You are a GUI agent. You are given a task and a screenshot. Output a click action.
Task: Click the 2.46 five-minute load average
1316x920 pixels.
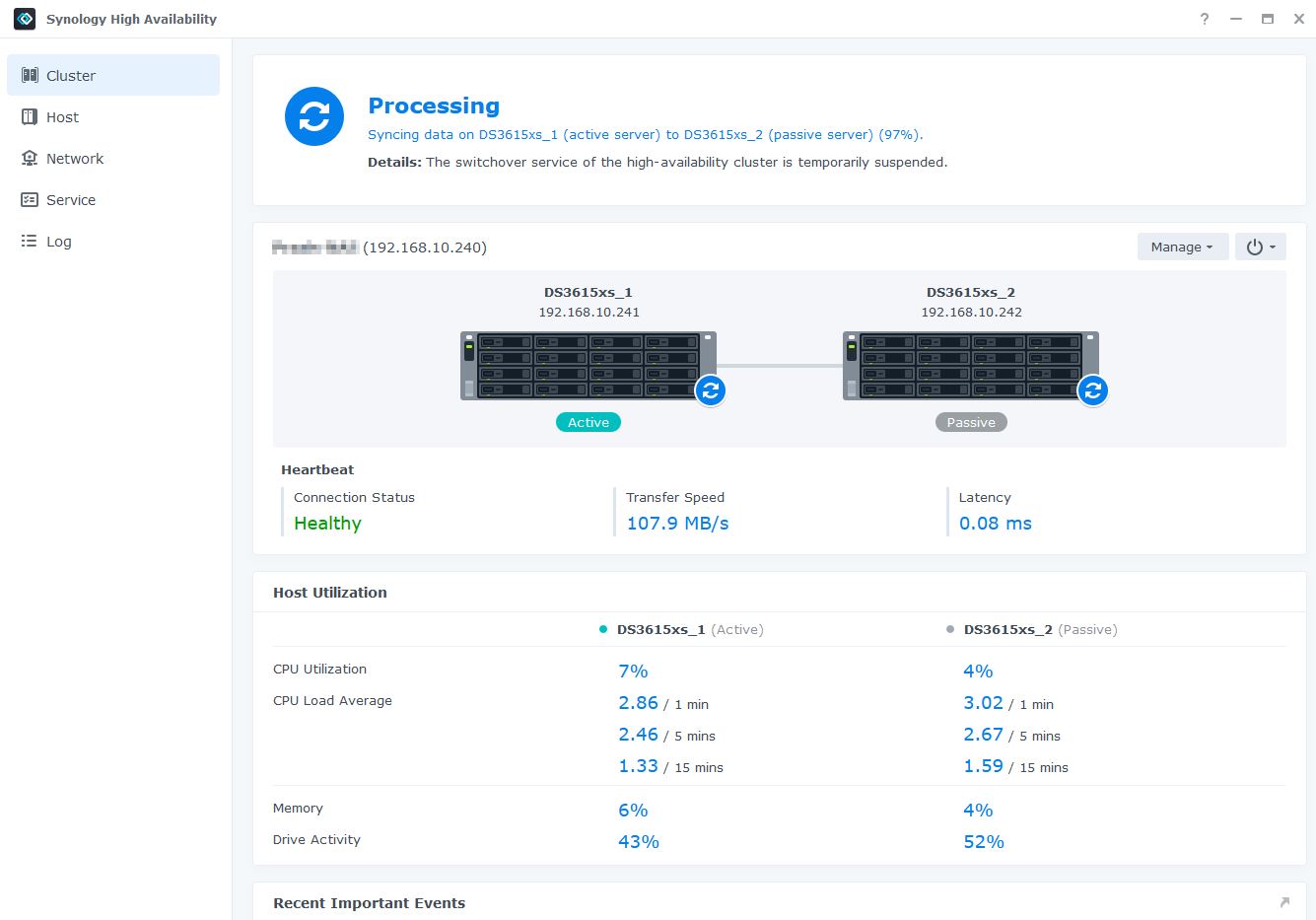638,735
